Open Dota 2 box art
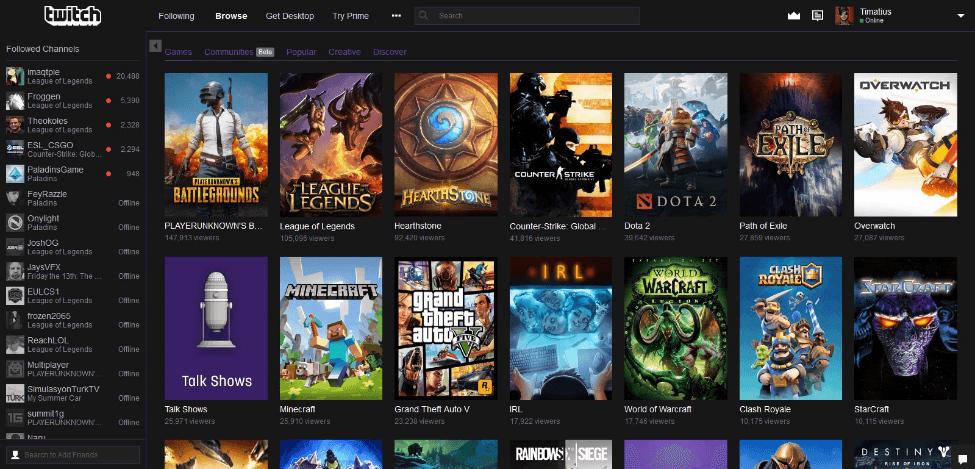This screenshot has height=469, width=975. click(x=676, y=145)
